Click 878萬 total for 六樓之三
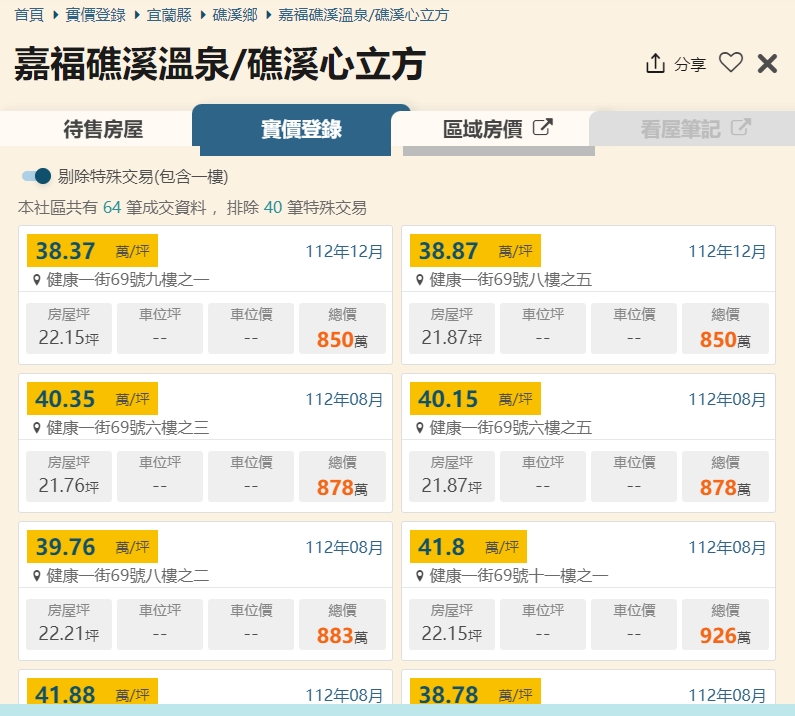This screenshot has height=716, width=795. click(x=342, y=487)
